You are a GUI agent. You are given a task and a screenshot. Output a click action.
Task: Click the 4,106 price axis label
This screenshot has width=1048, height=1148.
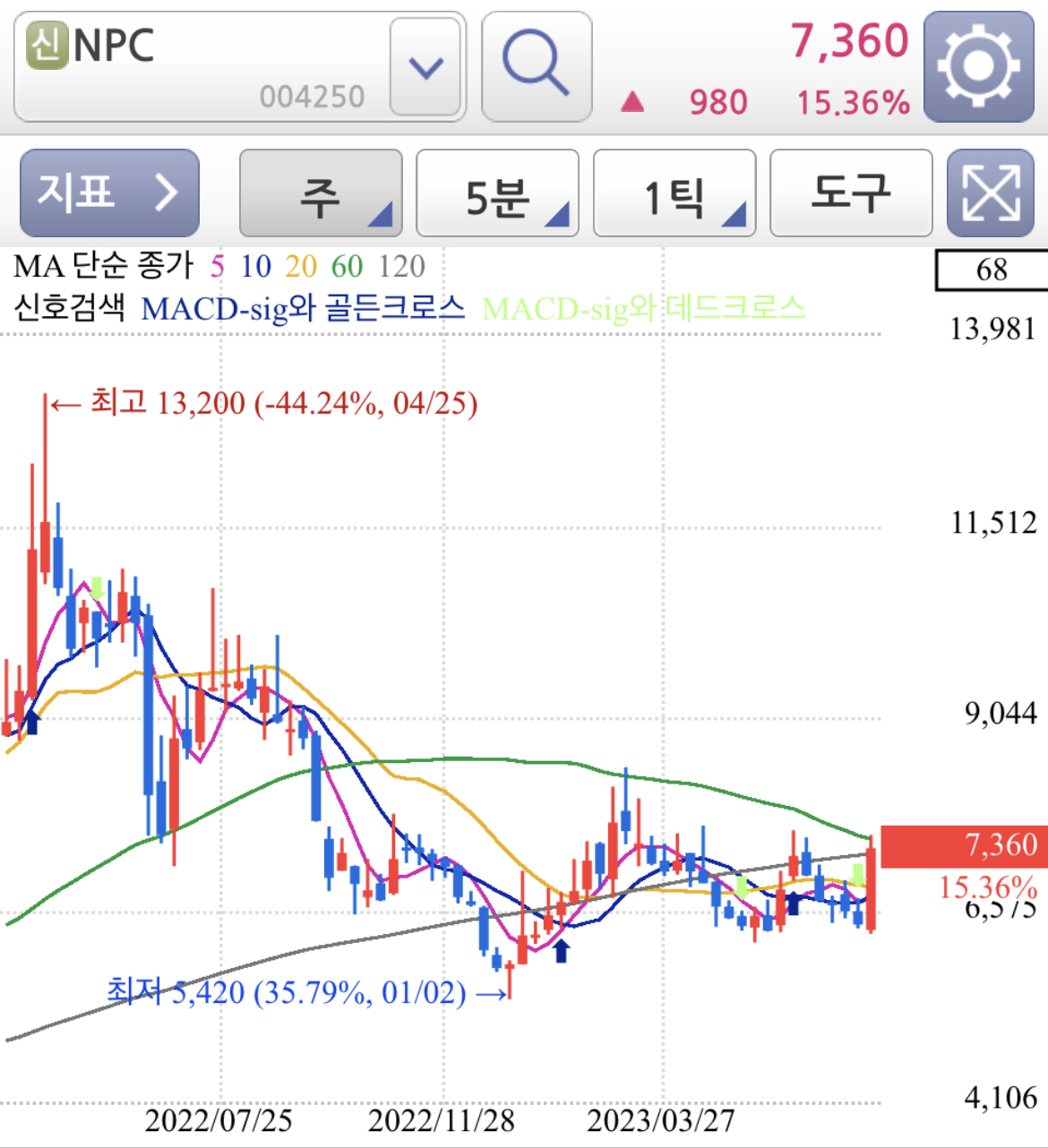click(1001, 1098)
